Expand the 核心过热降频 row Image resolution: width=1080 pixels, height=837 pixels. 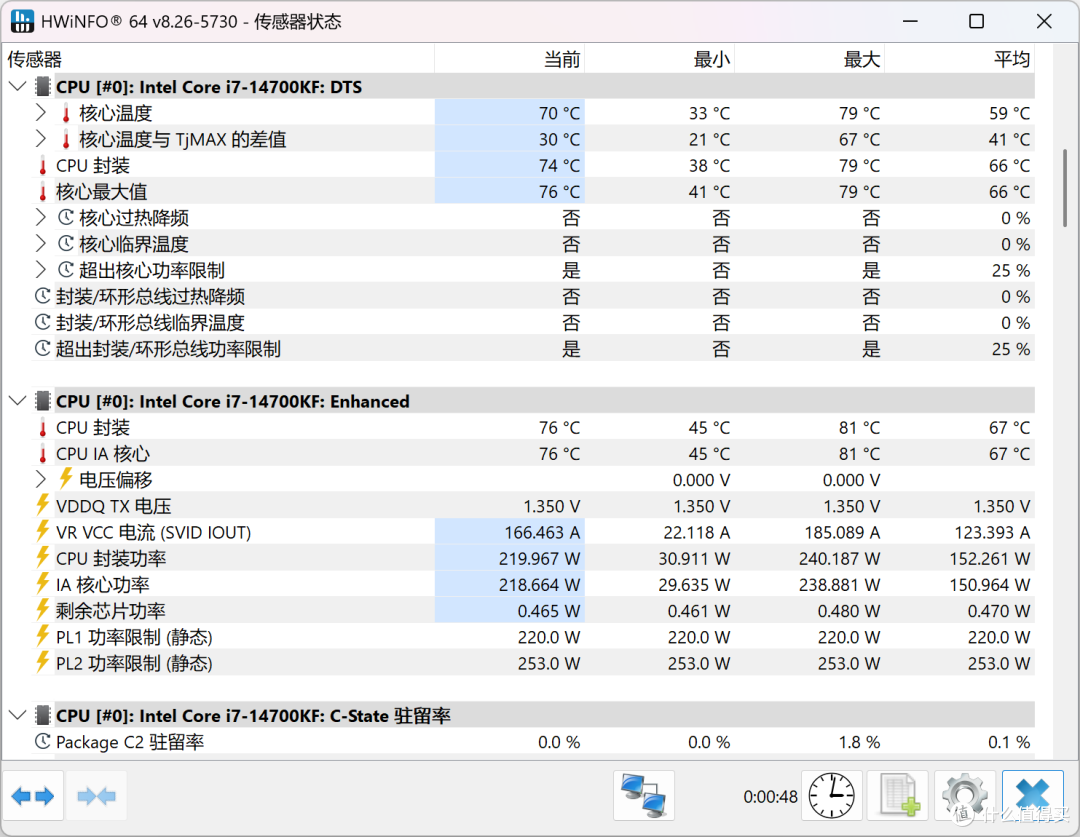pyautogui.click(x=41, y=218)
